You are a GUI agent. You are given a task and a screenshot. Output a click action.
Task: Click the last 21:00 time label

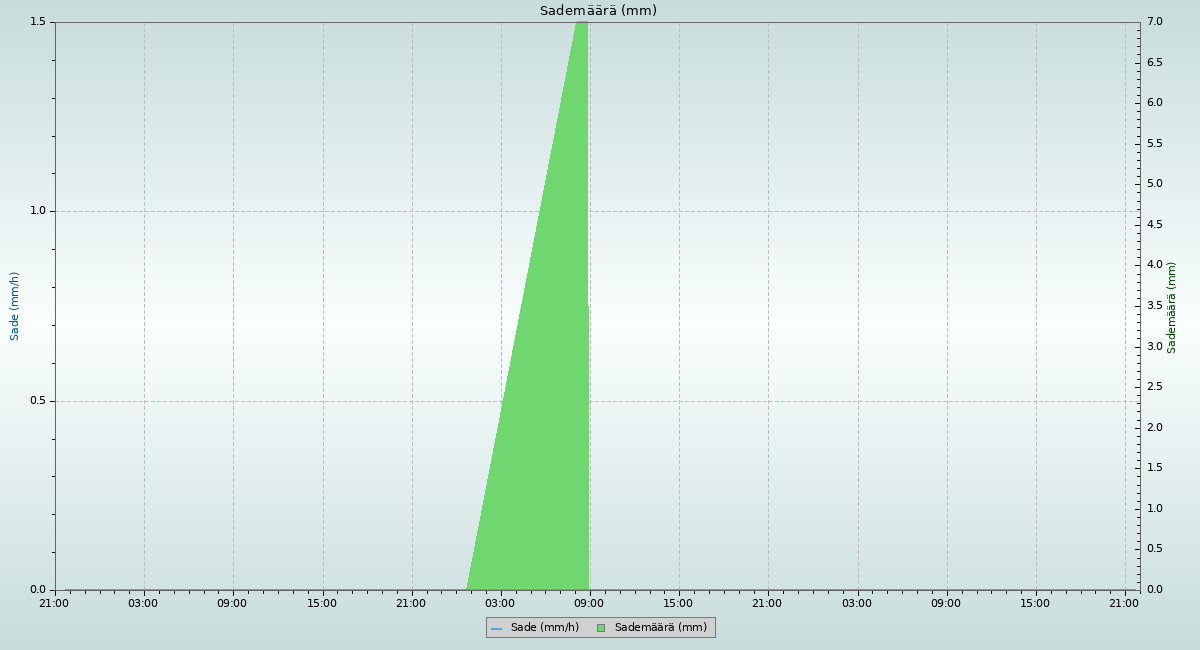click(x=1124, y=603)
